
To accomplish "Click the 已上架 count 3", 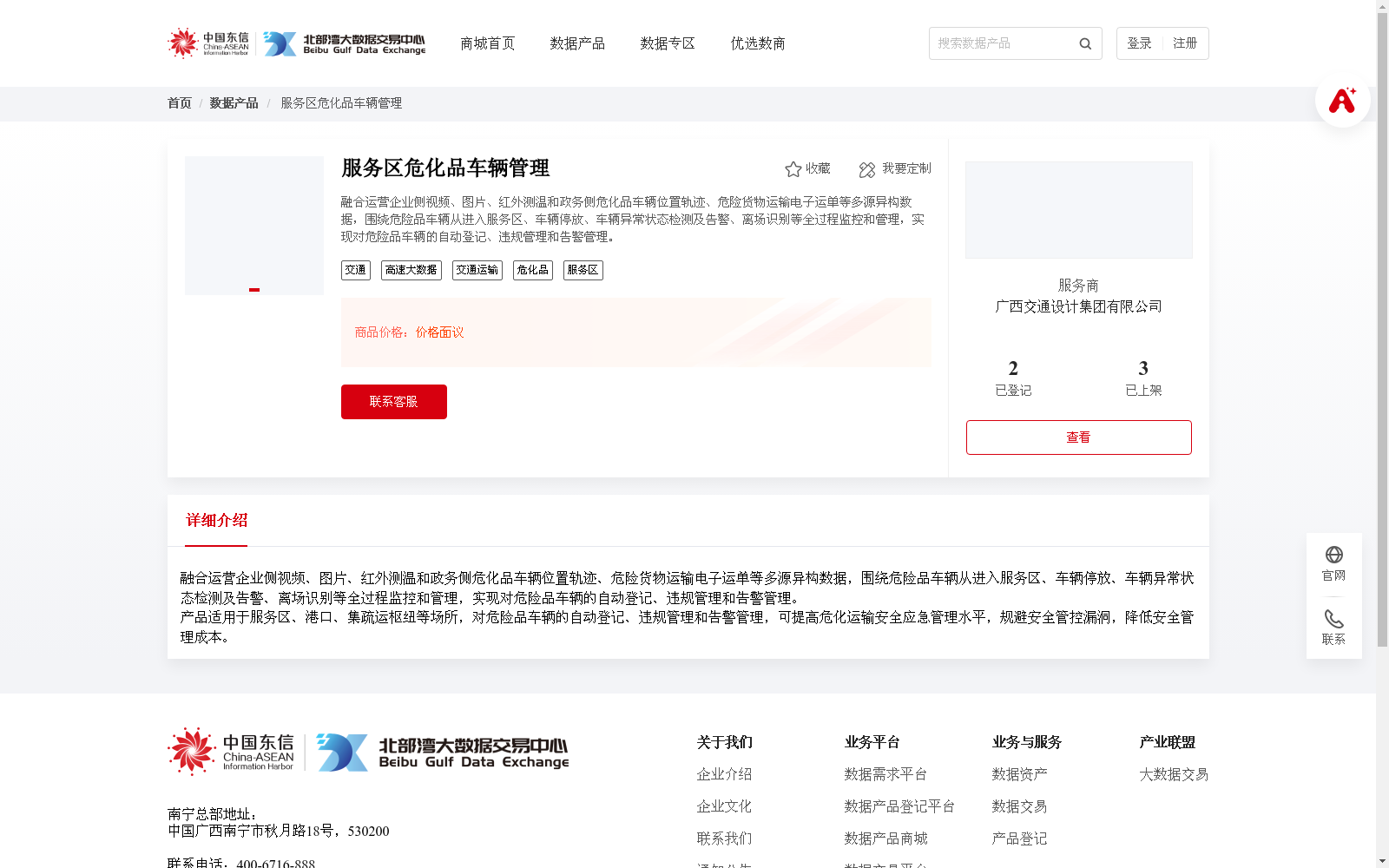I will coord(1143,368).
